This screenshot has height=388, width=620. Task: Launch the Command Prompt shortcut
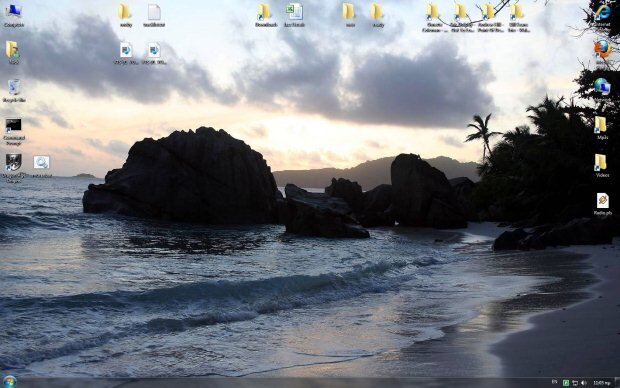13,125
